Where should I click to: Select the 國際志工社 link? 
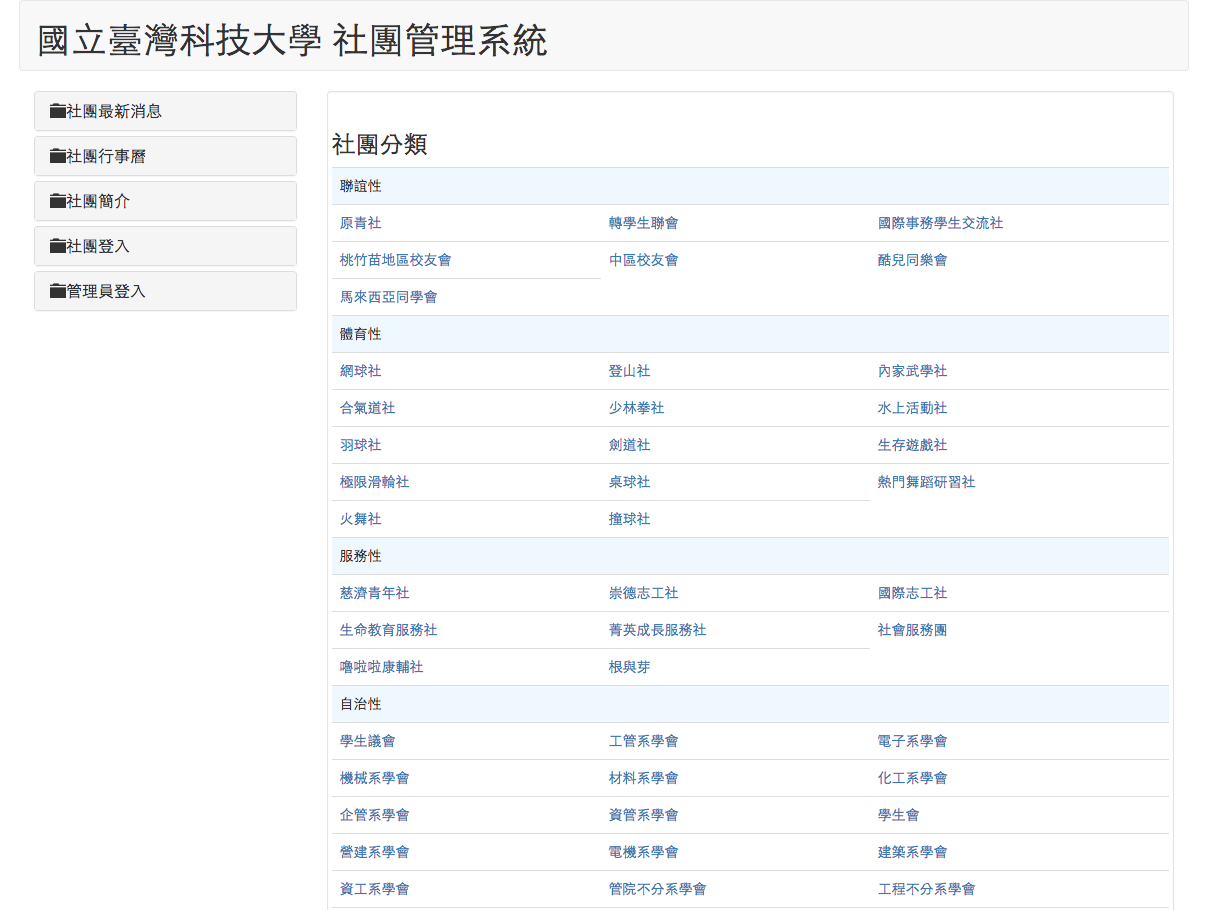[912, 593]
